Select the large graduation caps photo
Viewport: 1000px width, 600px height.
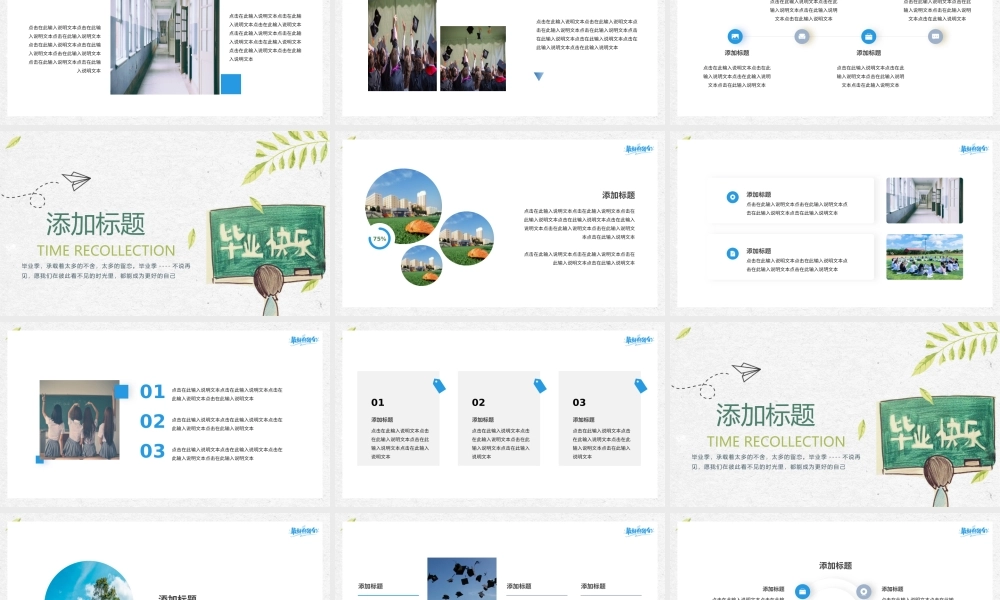[402, 45]
